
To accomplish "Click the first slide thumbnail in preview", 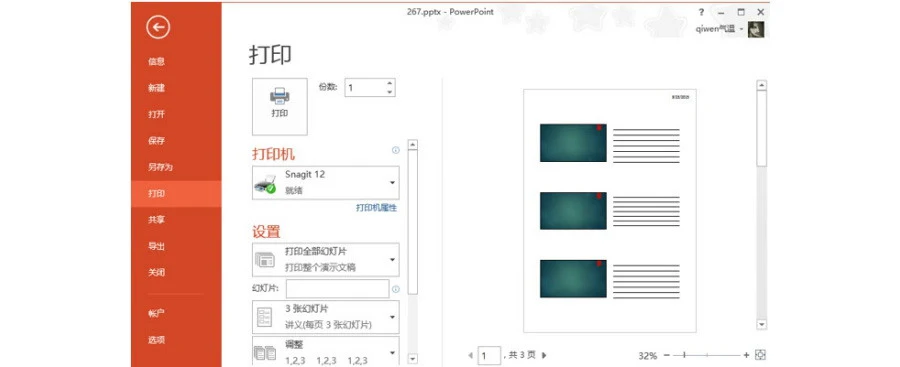I will 573,143.
